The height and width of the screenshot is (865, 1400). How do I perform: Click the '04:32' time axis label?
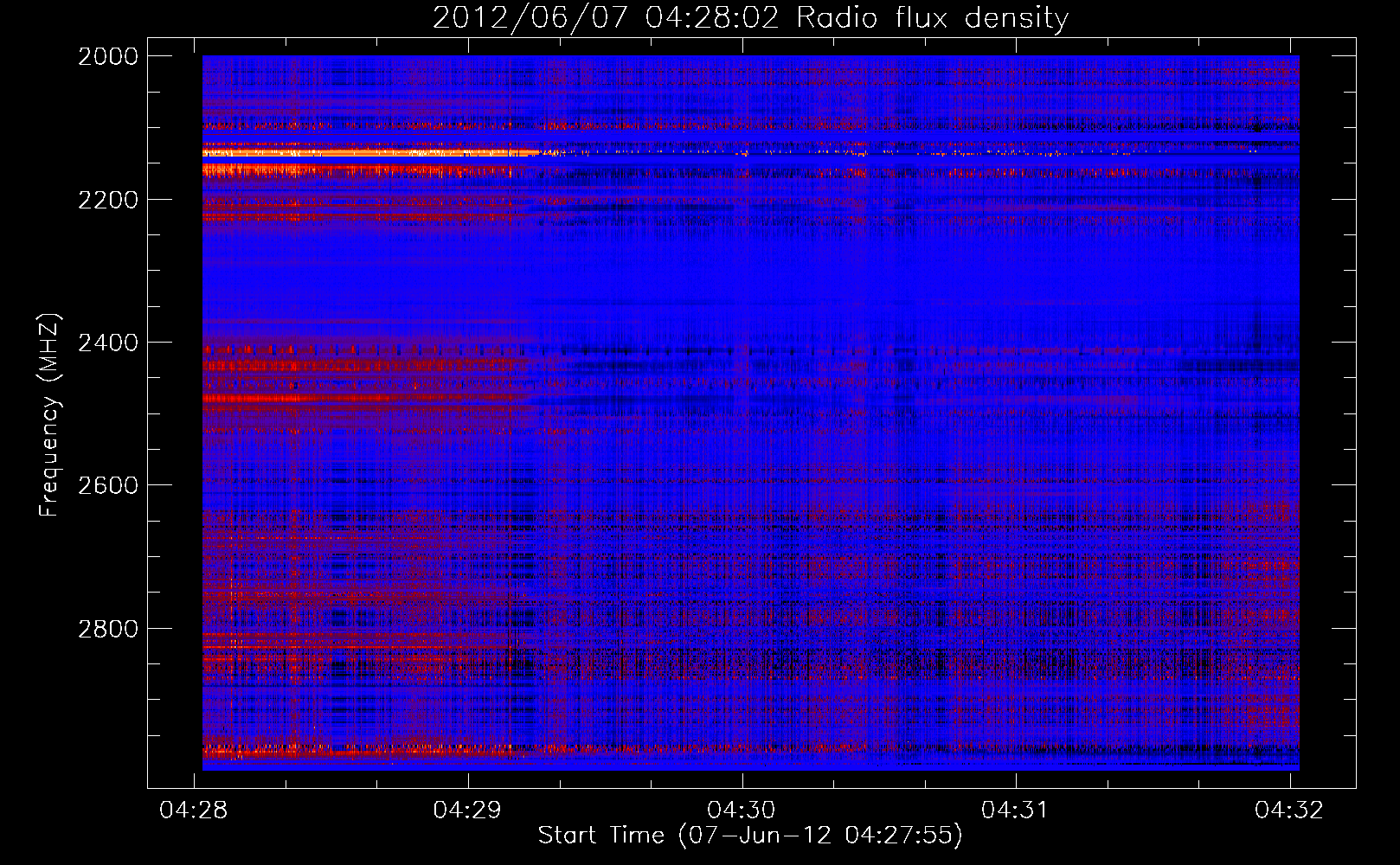pos(1289,810)
